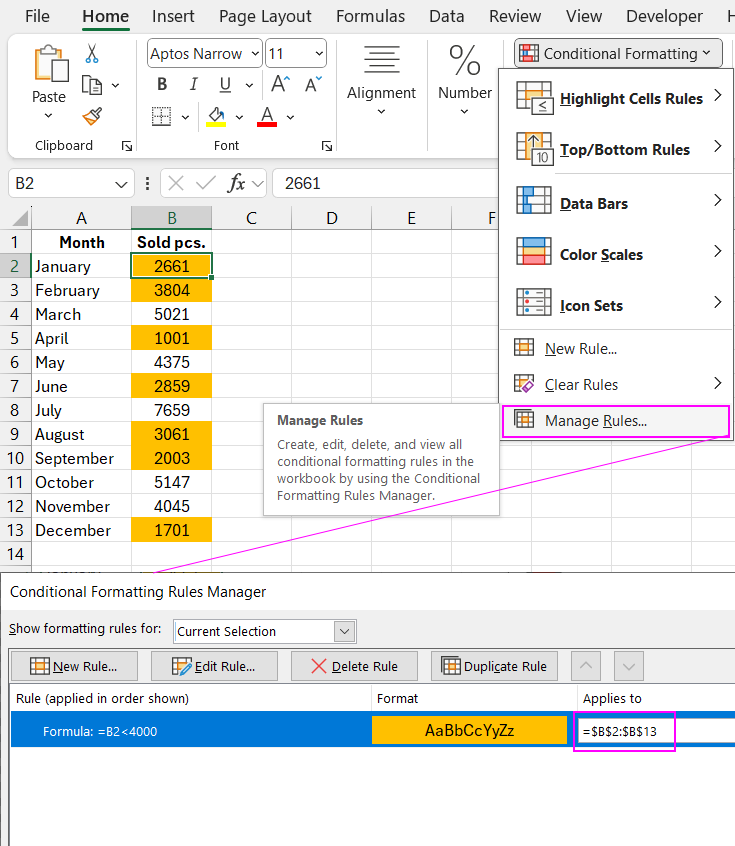Toggle Underline formatting
The image size is (735, 846).
pyautogui.click(x=225, y=84)
